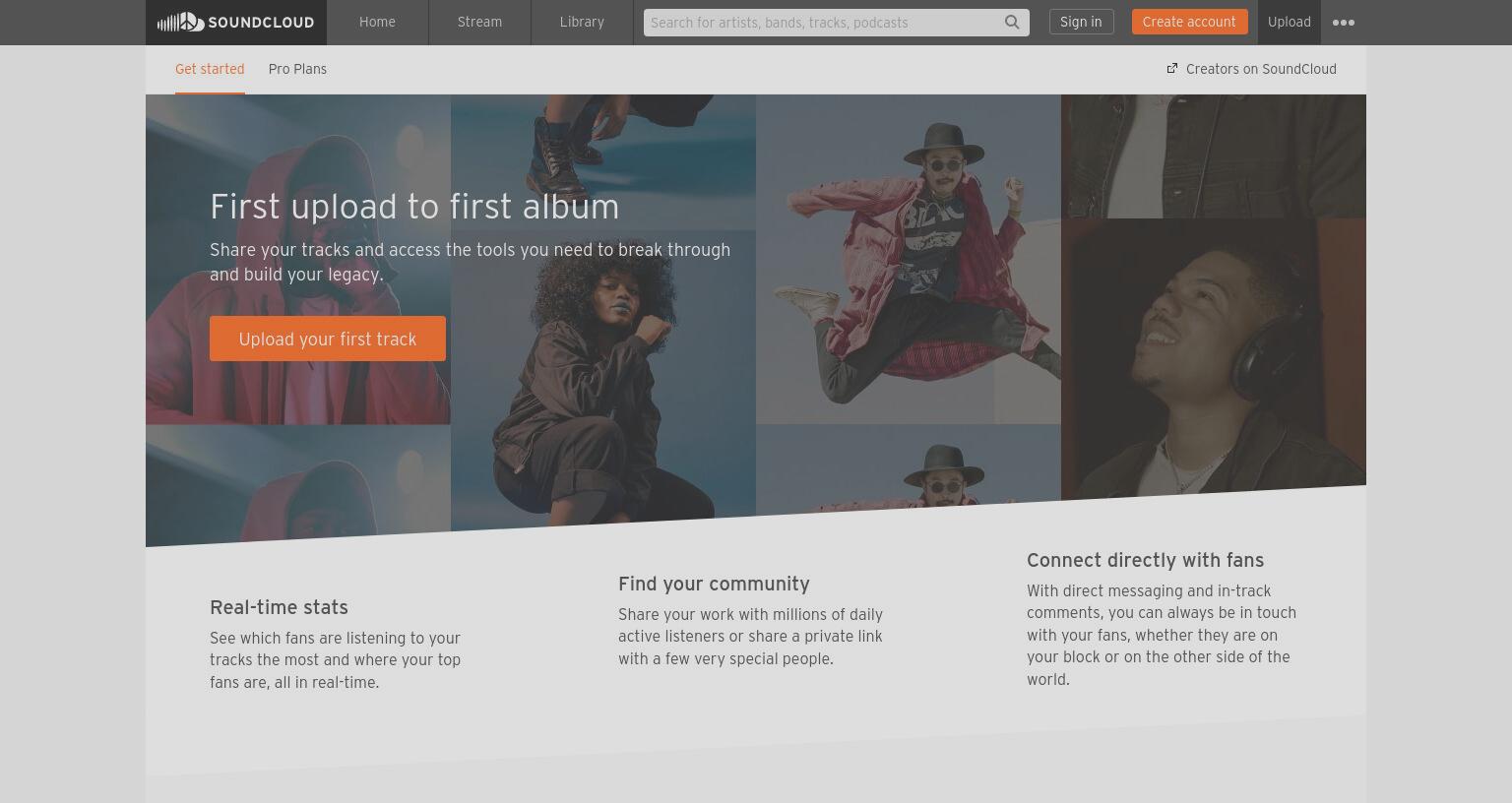This screenshot has height=803, width=1512.
Task: Click the First upload to first album heading
Action: (x=414, y=207)
